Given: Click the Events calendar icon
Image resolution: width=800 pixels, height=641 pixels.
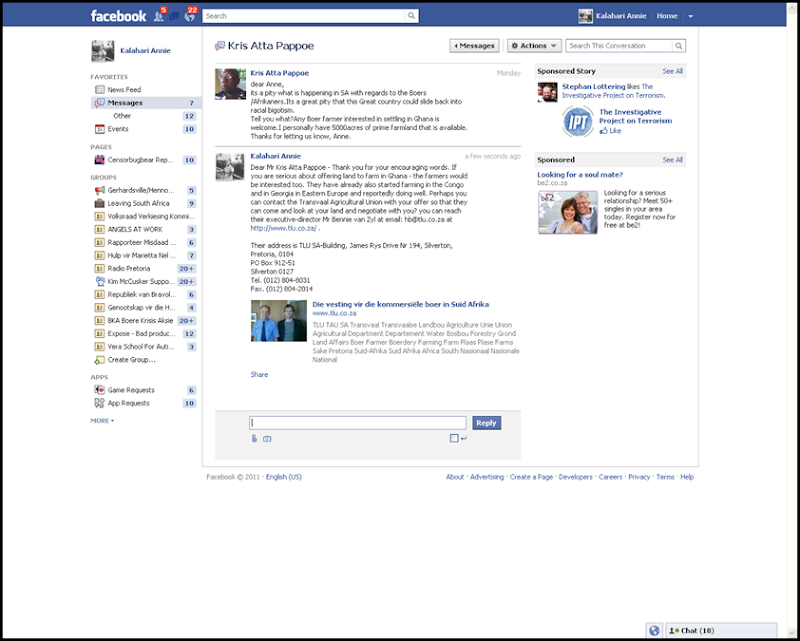Looking at the screenshot, I should [x=99, y=129].
